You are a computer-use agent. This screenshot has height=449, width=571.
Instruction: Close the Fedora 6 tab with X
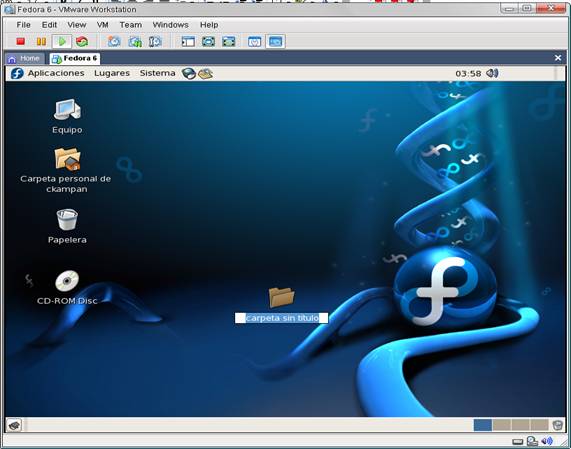tap(558, 58)
